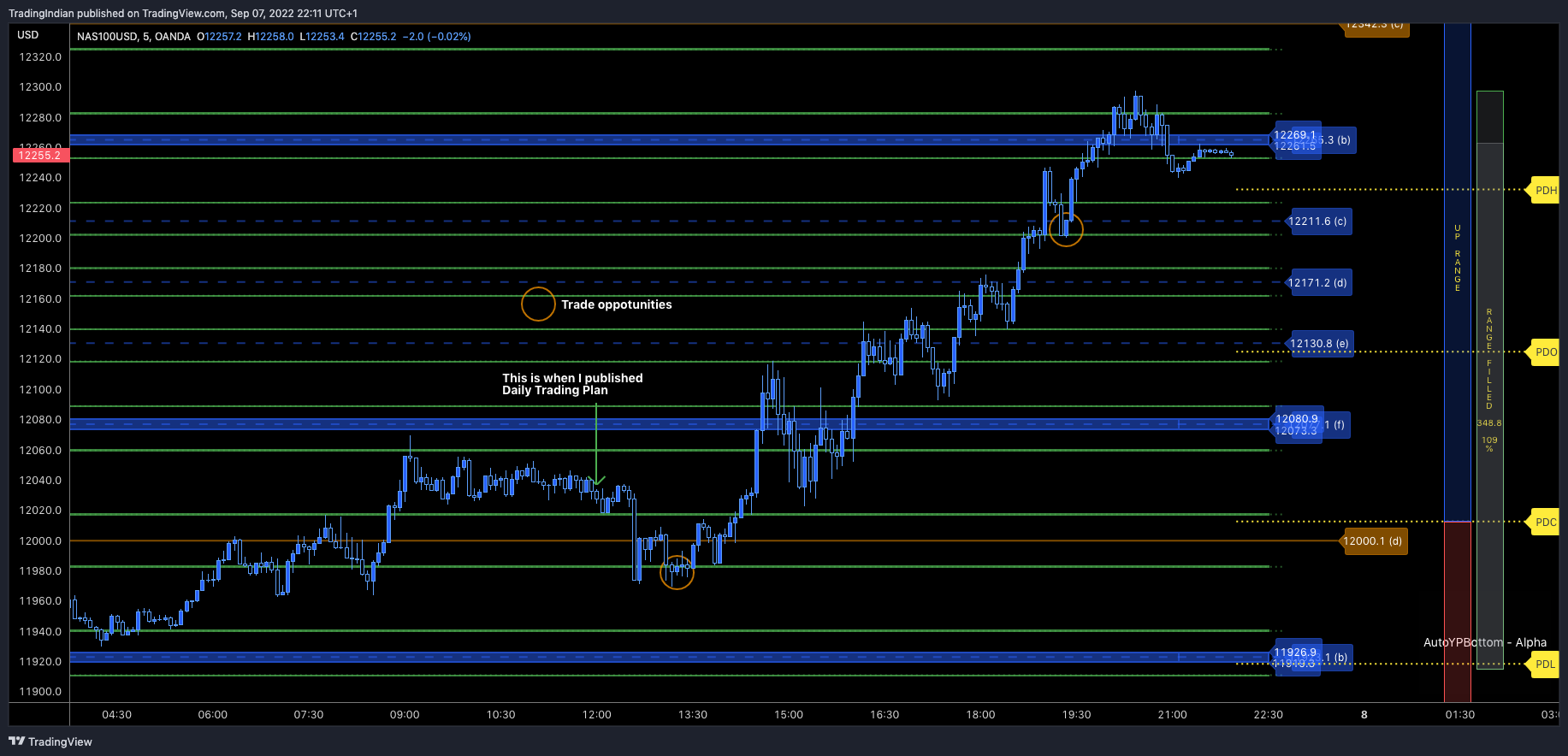The height and width of the screenshot is (756, 1568).
Task: Select the close value C12255.2 in the header
Action: (374, 37)
